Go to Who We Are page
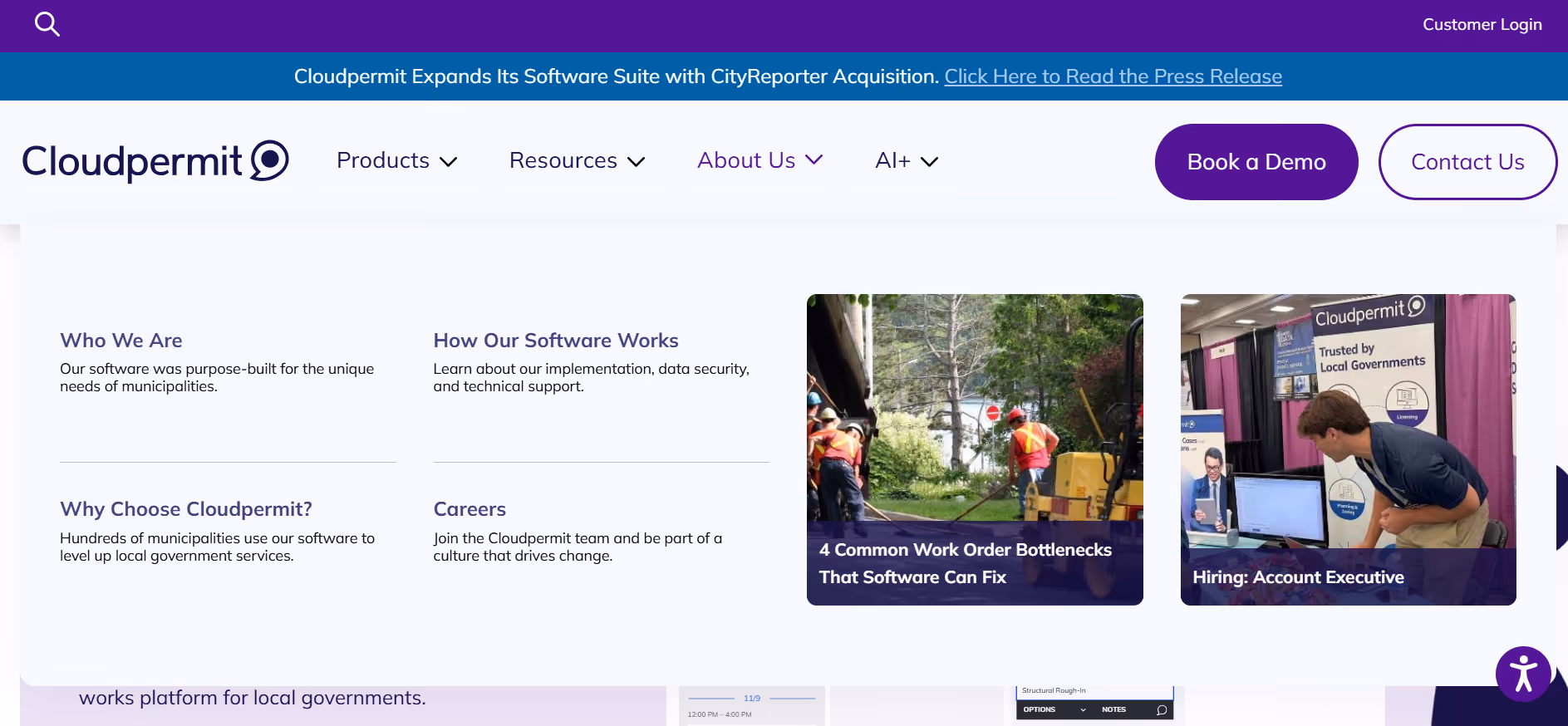This screenshot has width=1568, height=726. 121,341
